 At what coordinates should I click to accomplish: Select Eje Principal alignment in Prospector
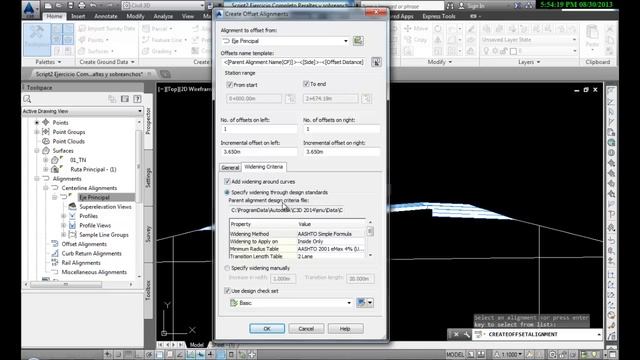coord(94,197)
